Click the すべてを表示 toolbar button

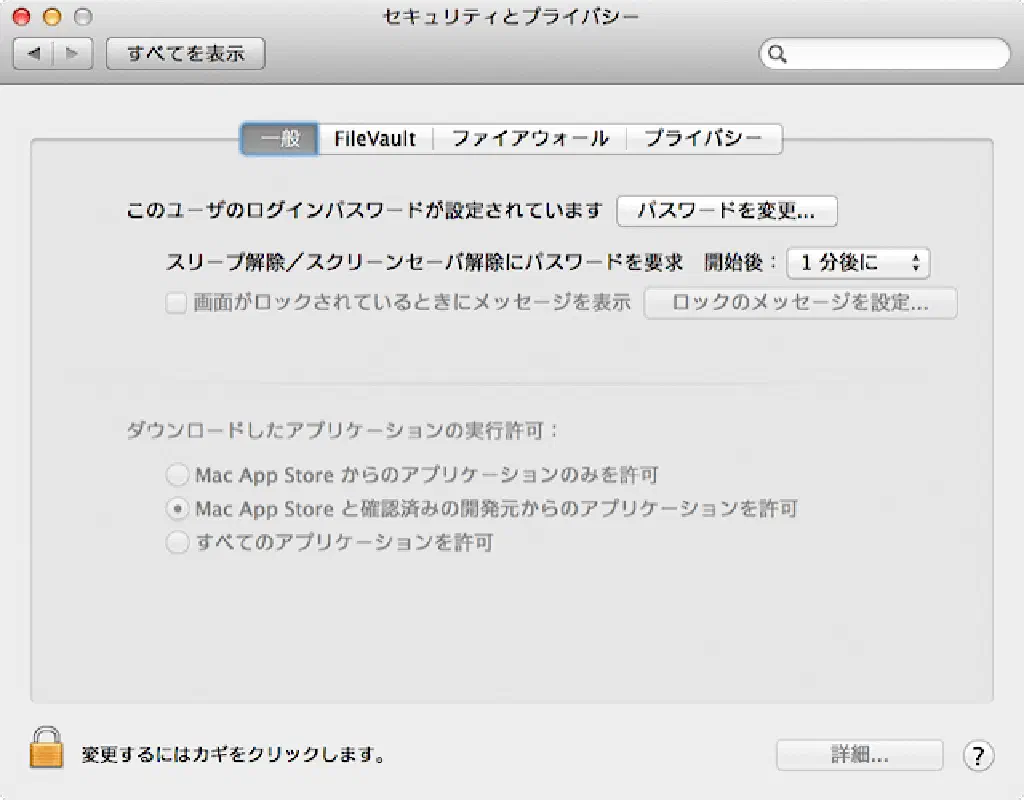(185, 54)
